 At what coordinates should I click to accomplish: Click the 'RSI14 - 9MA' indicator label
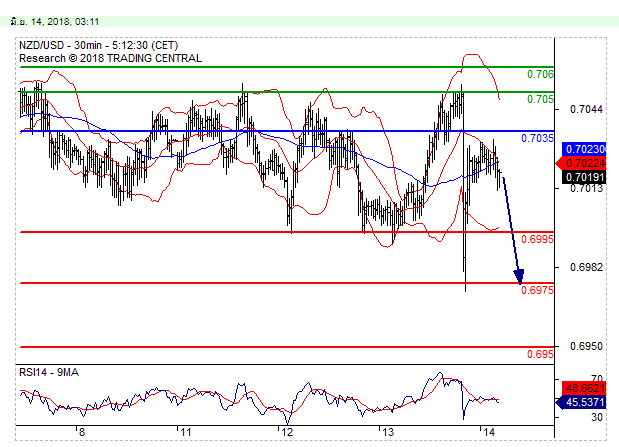tap(49, 372)
